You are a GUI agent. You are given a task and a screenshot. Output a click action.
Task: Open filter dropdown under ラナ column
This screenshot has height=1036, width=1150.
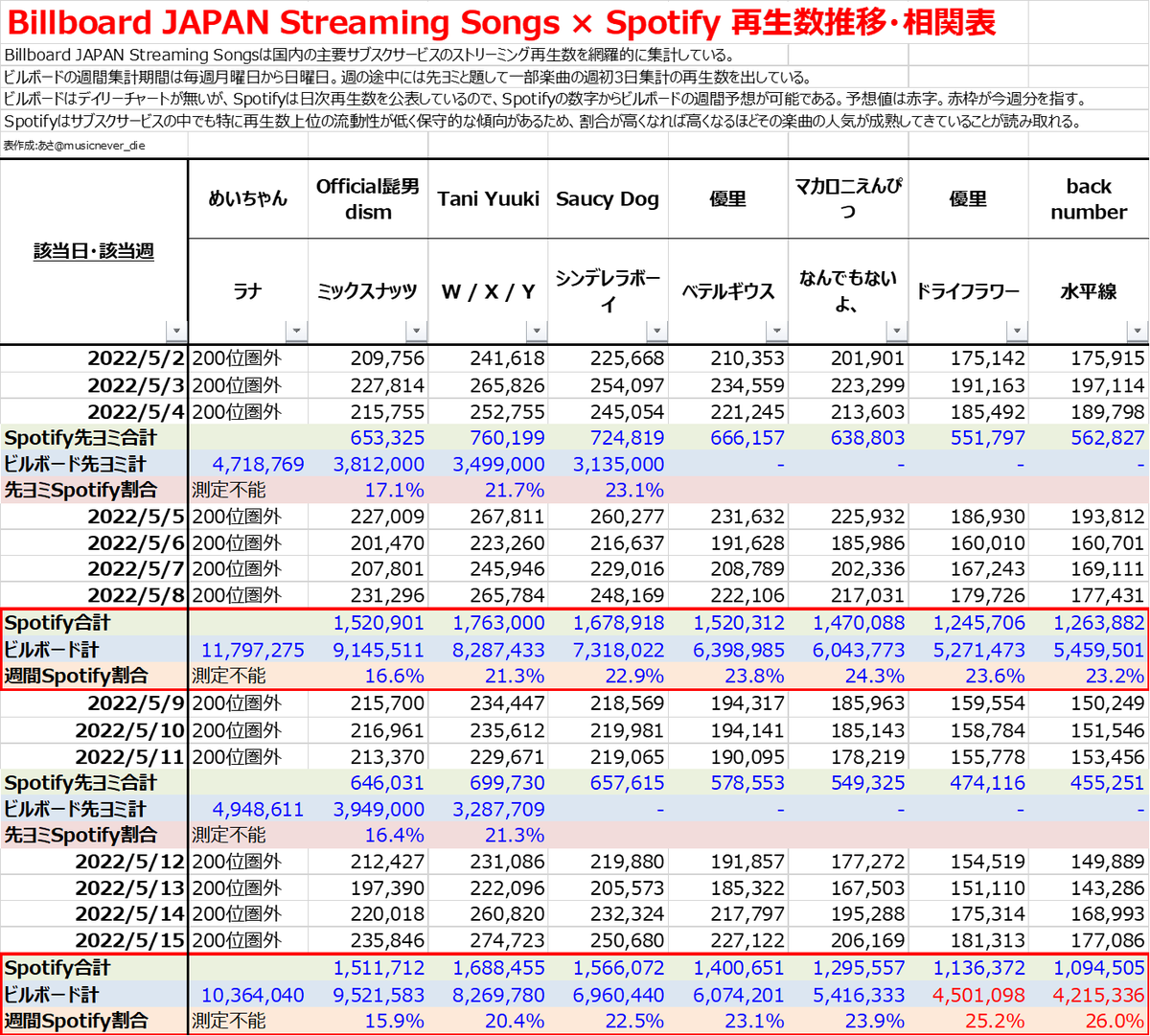[296, 332]
